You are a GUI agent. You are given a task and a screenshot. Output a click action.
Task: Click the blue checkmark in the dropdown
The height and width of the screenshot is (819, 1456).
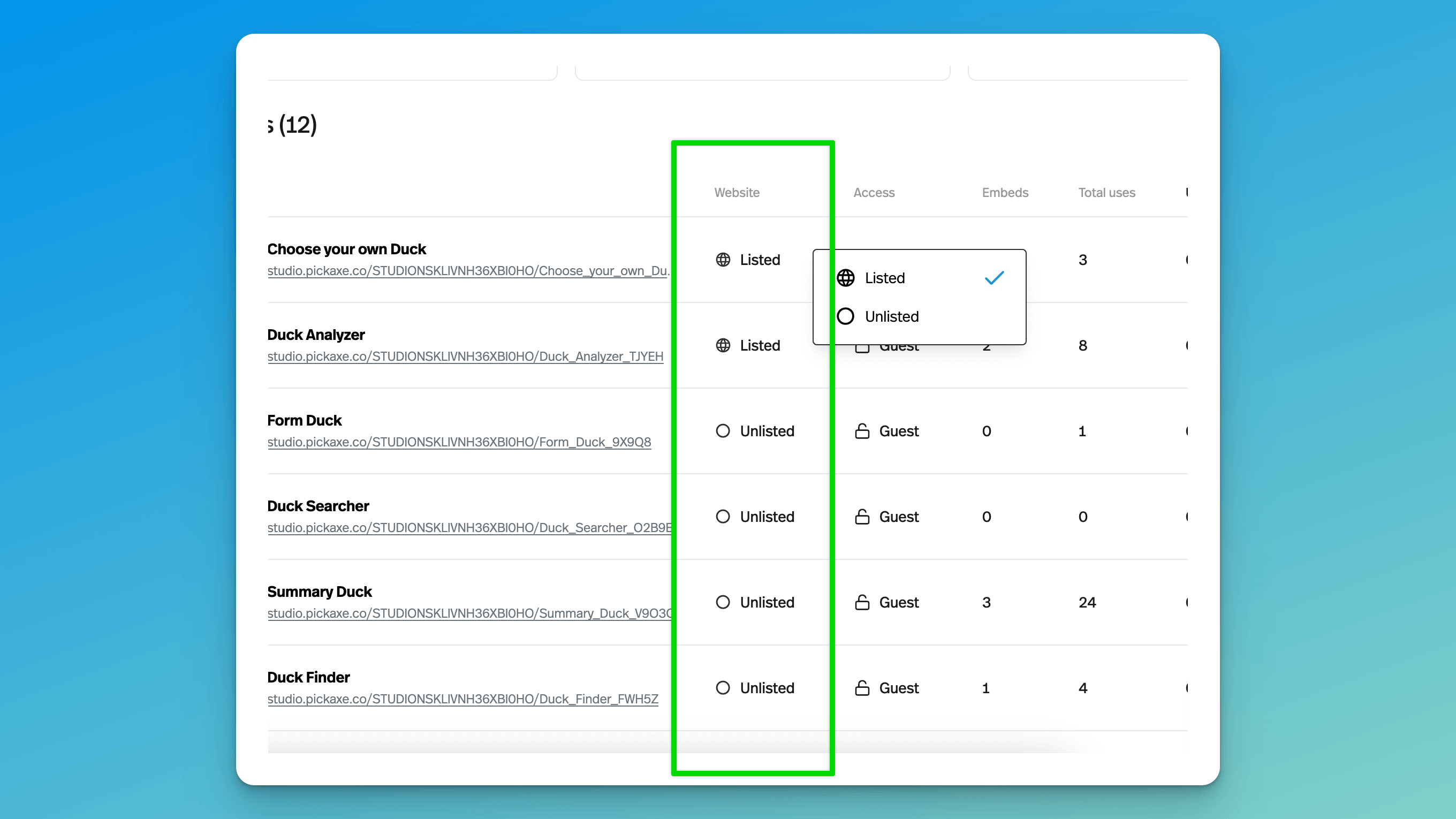coord(994,278)
